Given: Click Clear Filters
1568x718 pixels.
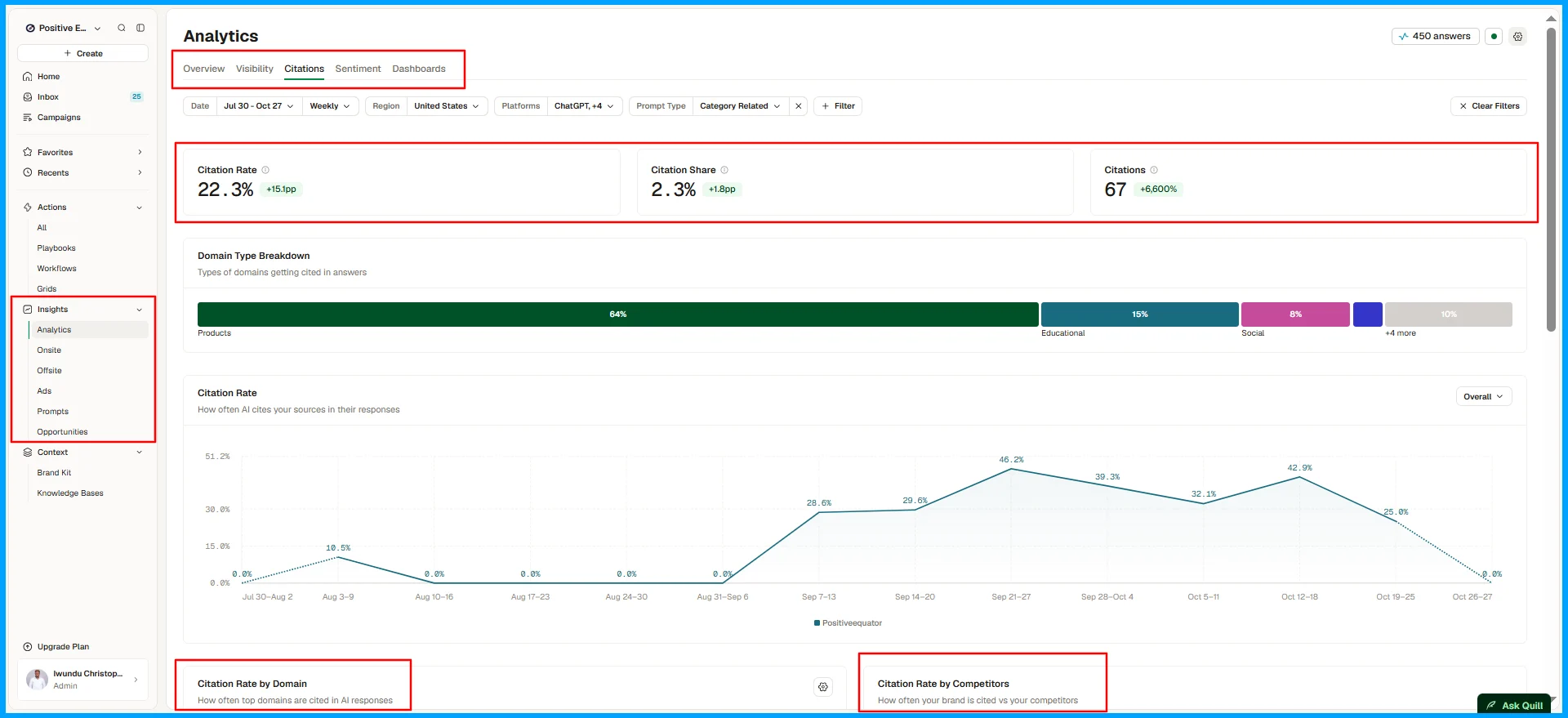Looking at the screenshot, I should [1489, 106].
